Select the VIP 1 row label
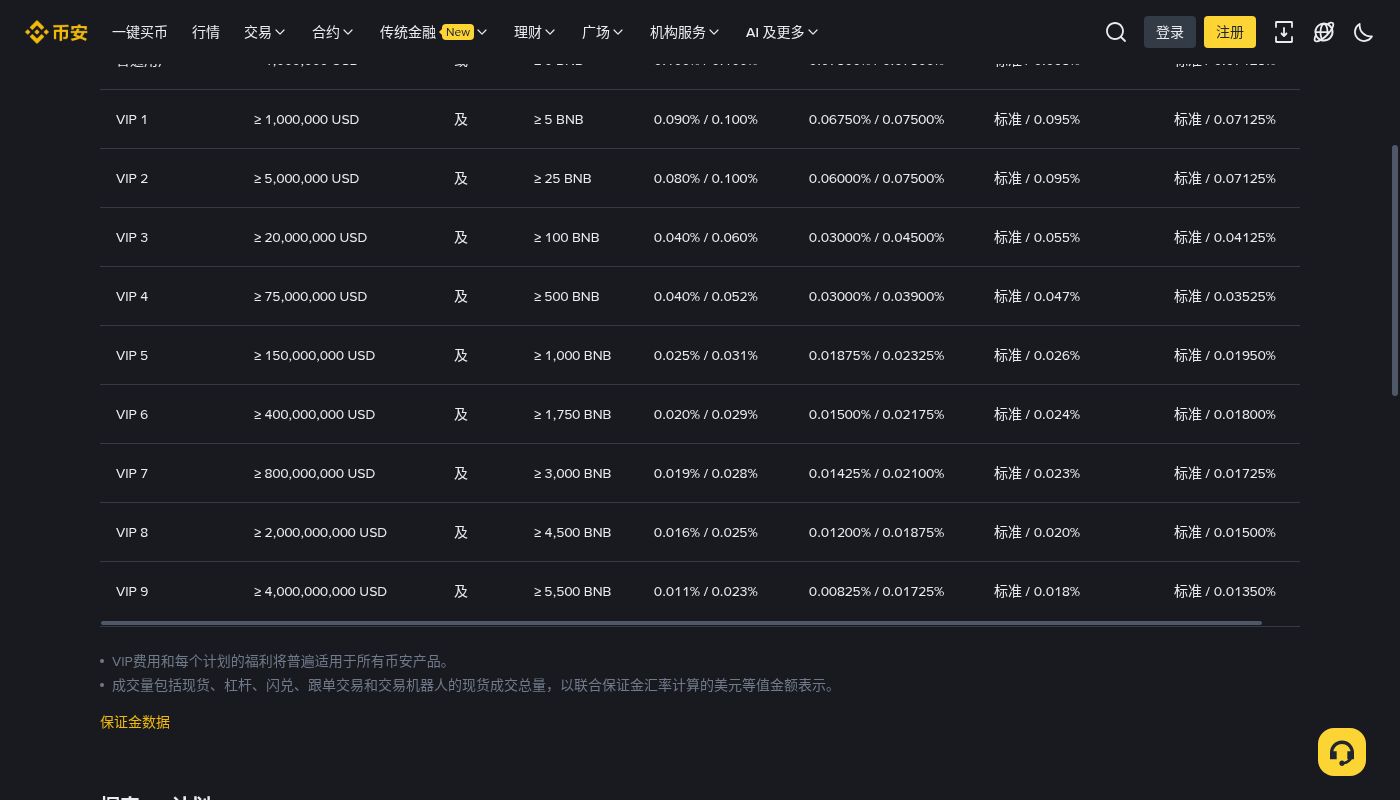Viewport: 1400px width, 800px height. click(x=132, y=119)
